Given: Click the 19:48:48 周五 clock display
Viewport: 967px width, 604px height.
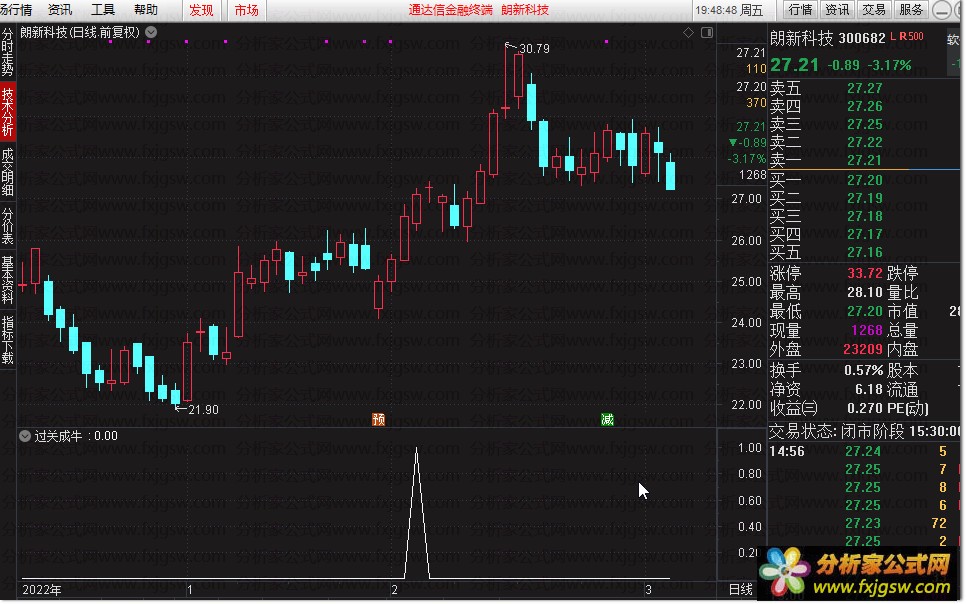Looking at the screenshot, I should coord(729,10).
